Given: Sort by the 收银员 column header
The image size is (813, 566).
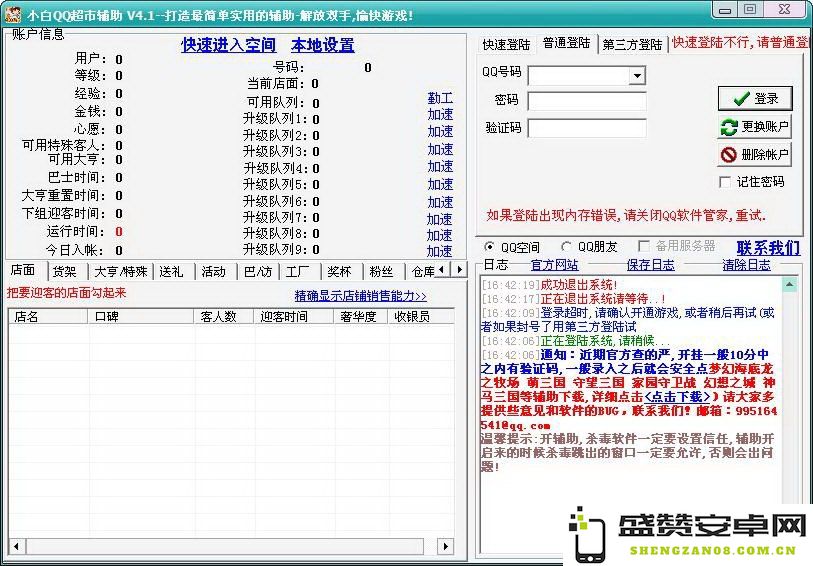Looking at the screenshot, I should point(421,316).
